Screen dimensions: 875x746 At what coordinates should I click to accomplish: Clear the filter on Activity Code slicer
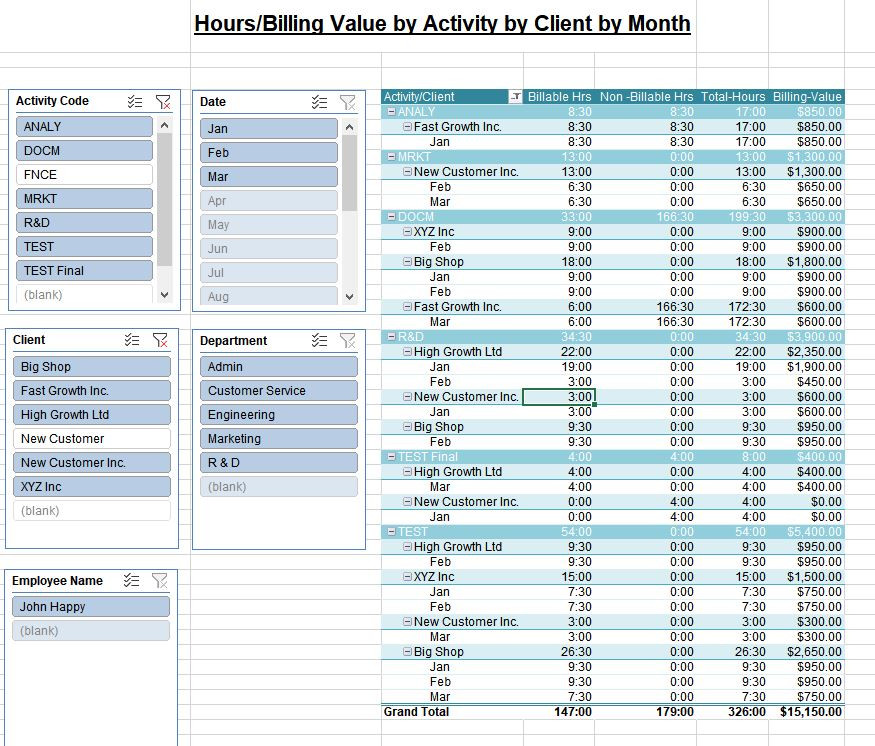click(164, 100)
